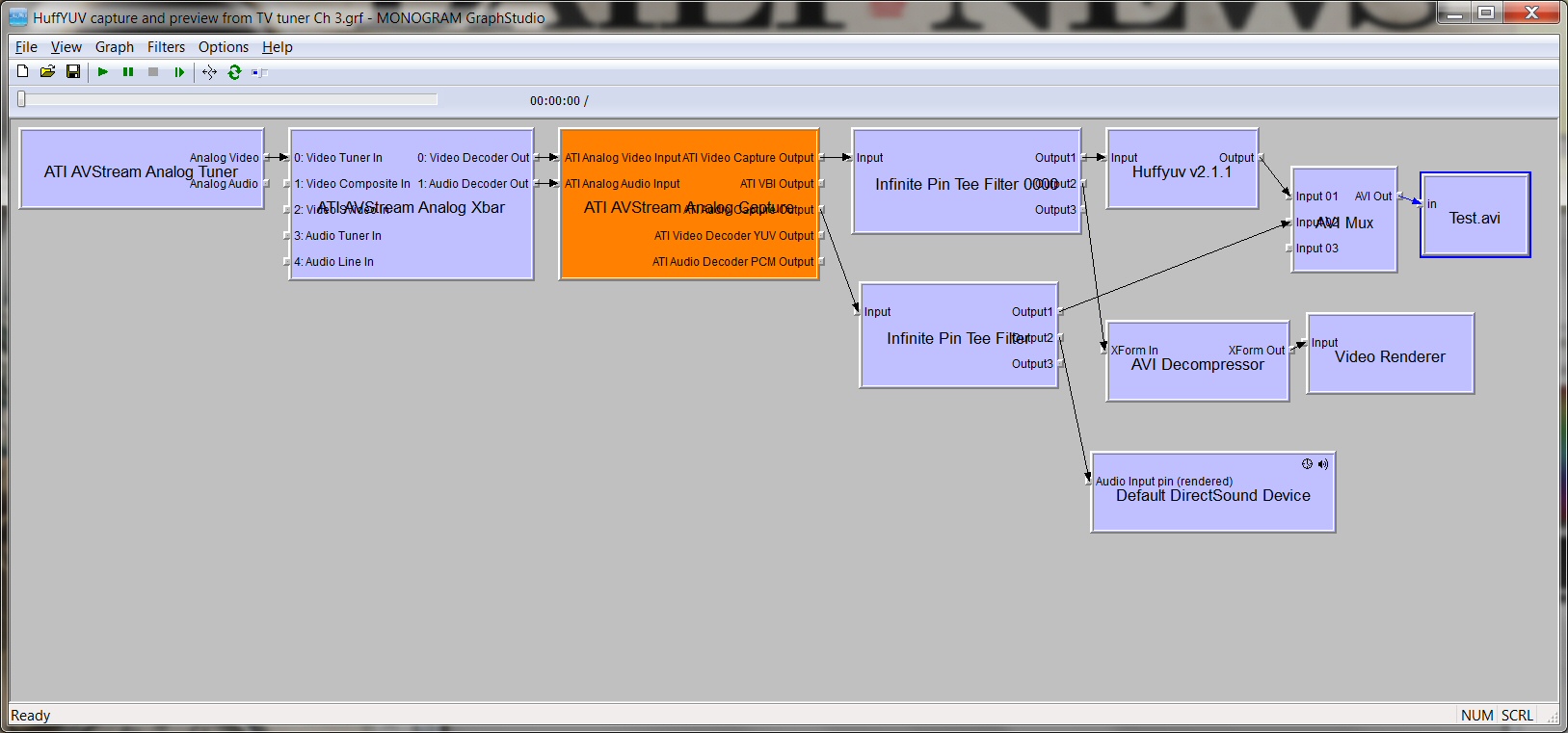Open a graph file via the folder icon
Screen dimensions: 1568x733
point(47,72)
